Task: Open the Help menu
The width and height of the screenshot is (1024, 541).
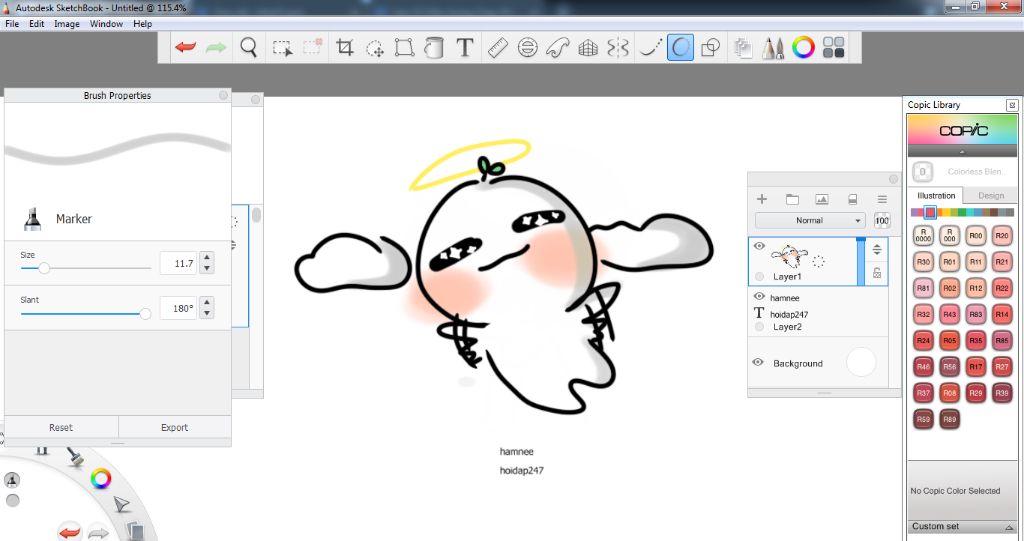Action: [x=142, y=24]
